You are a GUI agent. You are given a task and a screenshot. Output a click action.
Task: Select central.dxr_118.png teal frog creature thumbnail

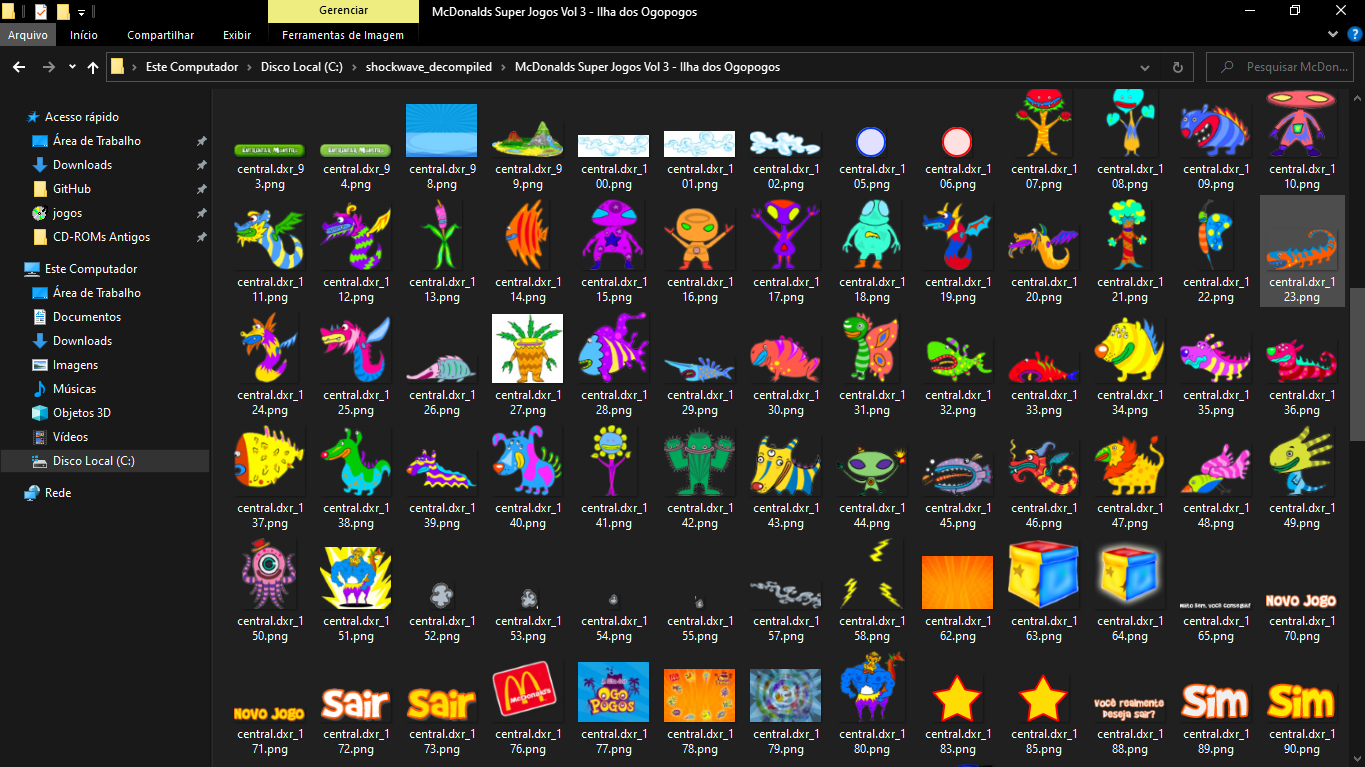tap(872, 236)
